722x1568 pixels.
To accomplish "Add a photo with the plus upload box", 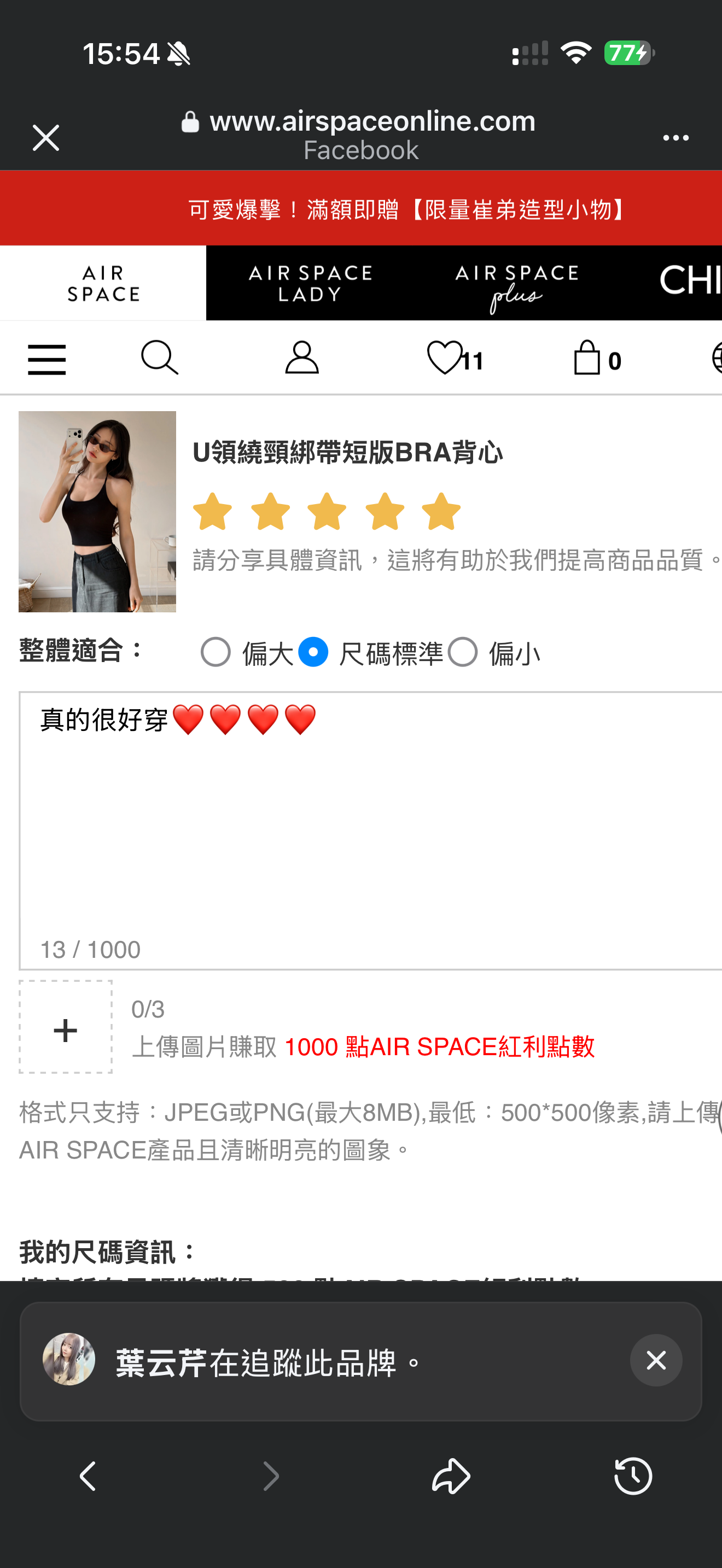I will pos(66,1026).
